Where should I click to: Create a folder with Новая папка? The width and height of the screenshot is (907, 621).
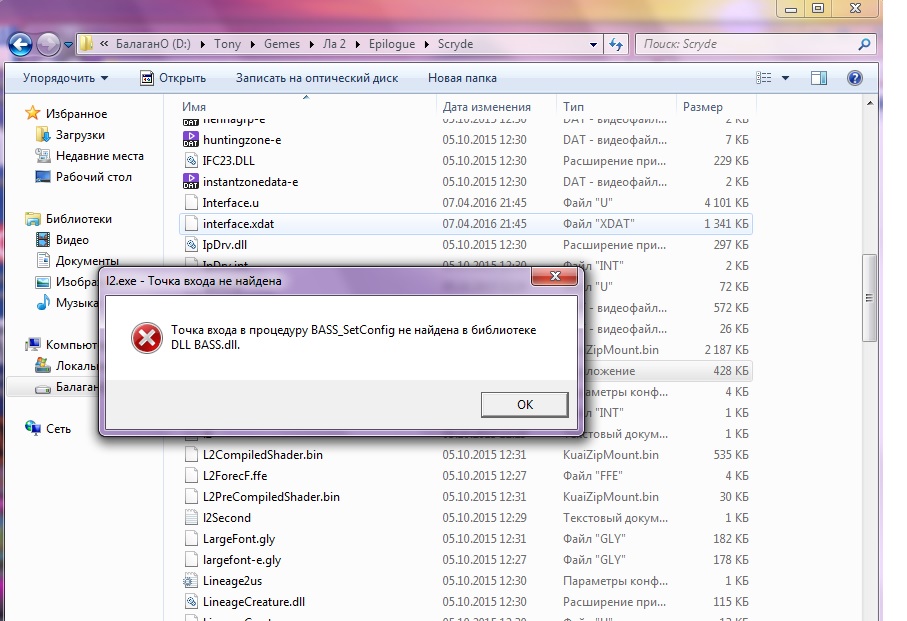point(462,78)
